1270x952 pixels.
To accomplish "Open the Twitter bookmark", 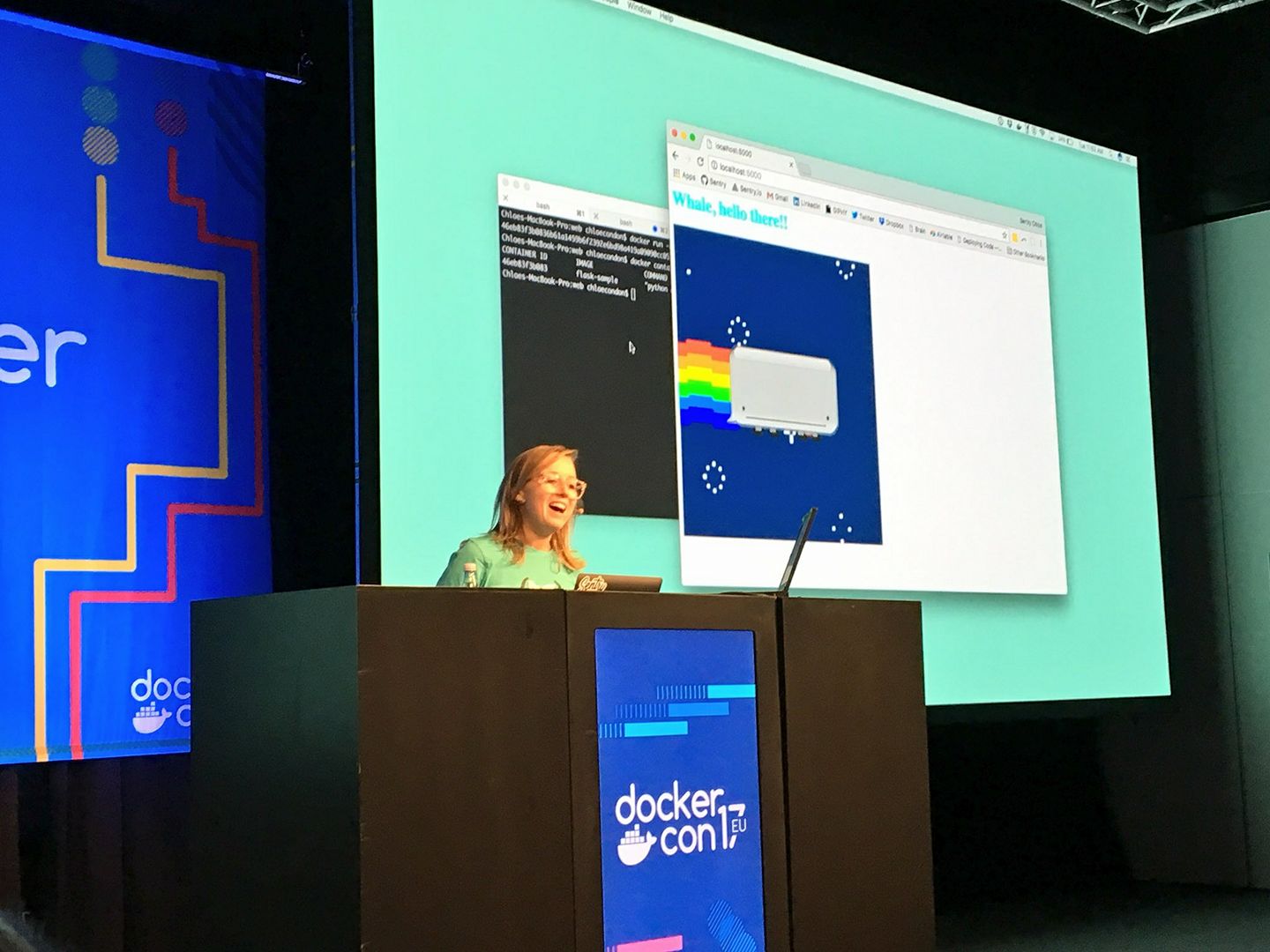I will pyautogui.click(x=863, y=216).
